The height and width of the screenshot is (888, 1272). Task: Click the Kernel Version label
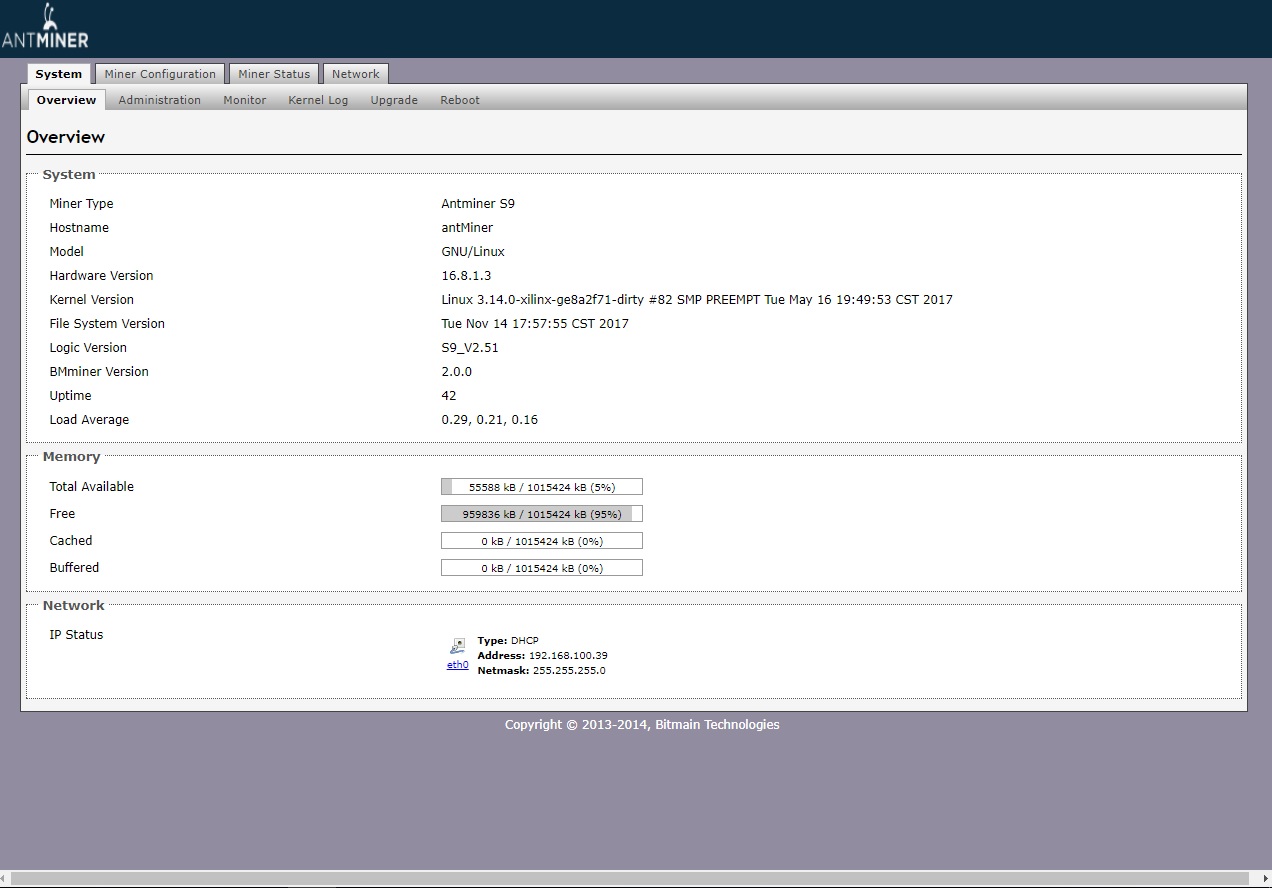point(91,300)
